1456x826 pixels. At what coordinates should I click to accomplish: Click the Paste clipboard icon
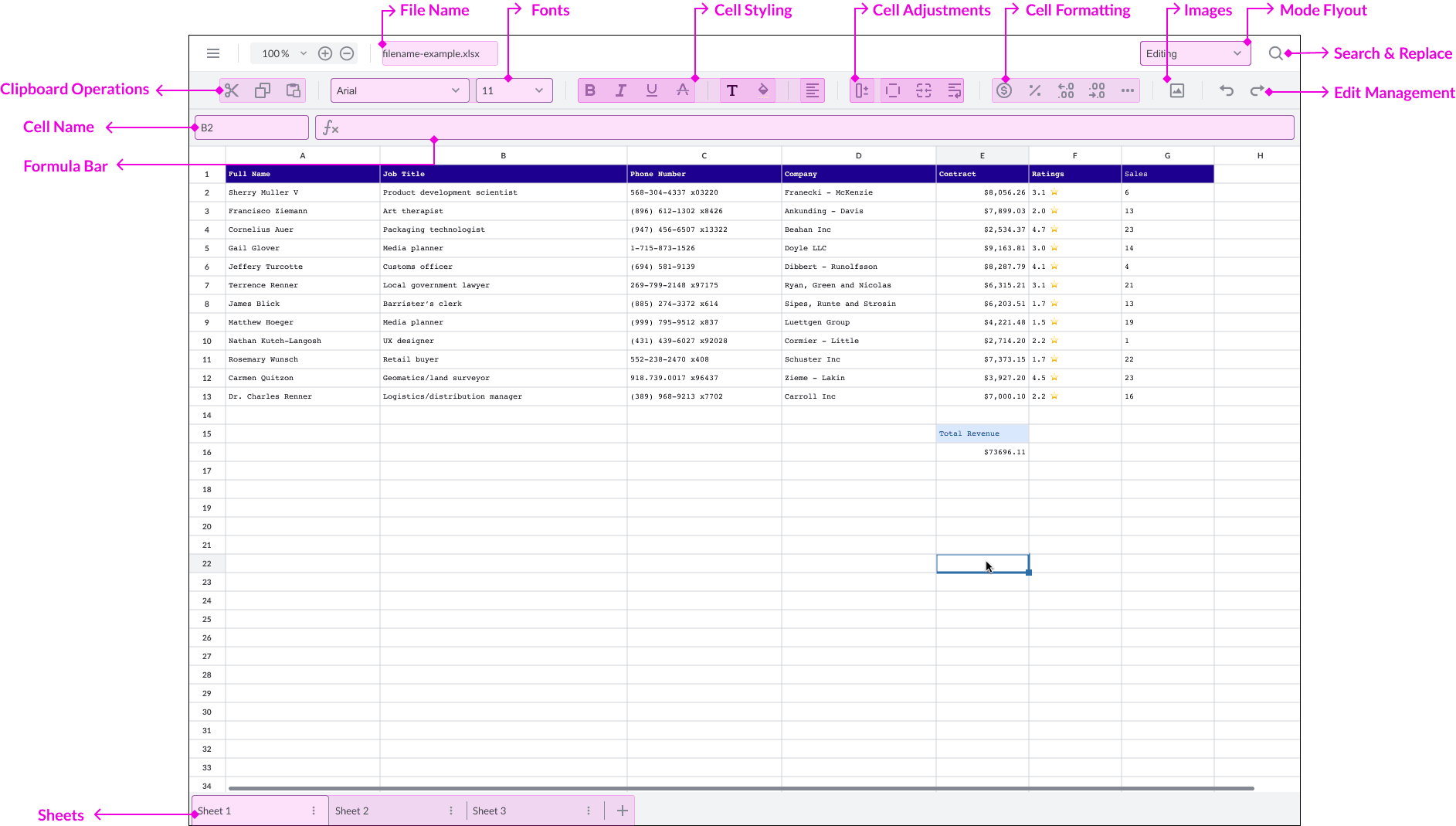click(293, 90)
